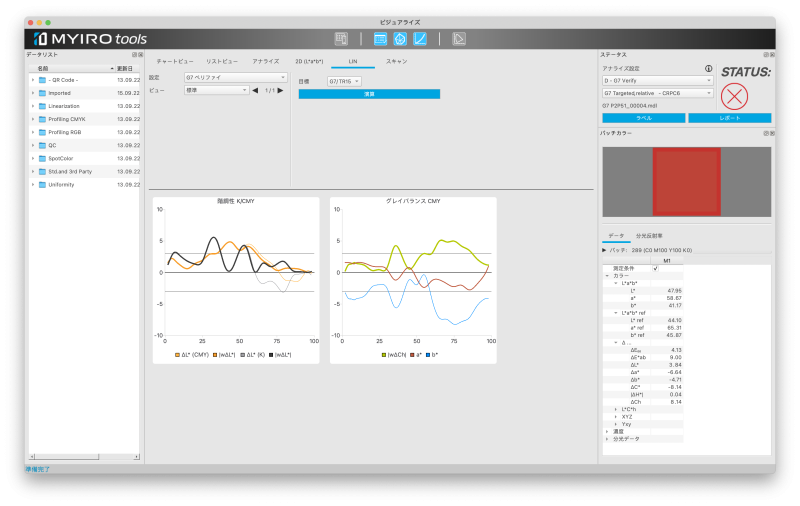Switch to チャートビュー tab
This screenshot has width=800, height=506.
174,61
